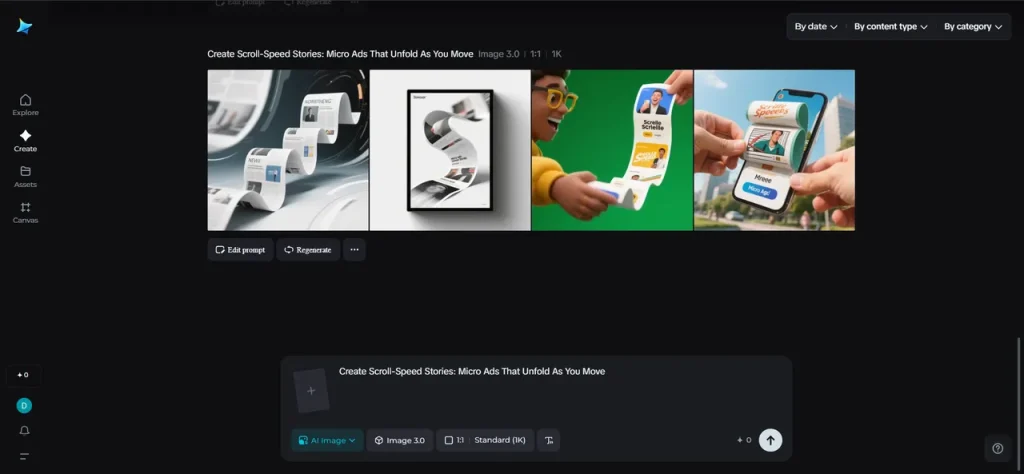Image resolution: width=1024 pixels, height=474 pixels.
Task: Click the help question mark icon
Action: 997,448
